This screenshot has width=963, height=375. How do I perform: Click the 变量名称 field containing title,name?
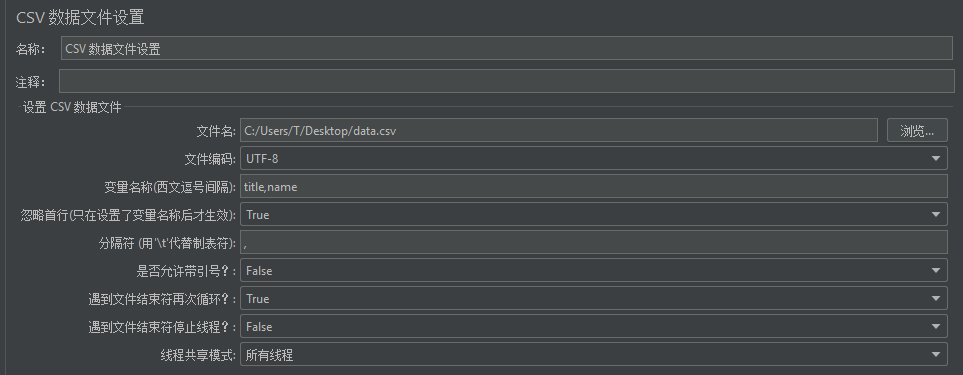coord(593,187)
